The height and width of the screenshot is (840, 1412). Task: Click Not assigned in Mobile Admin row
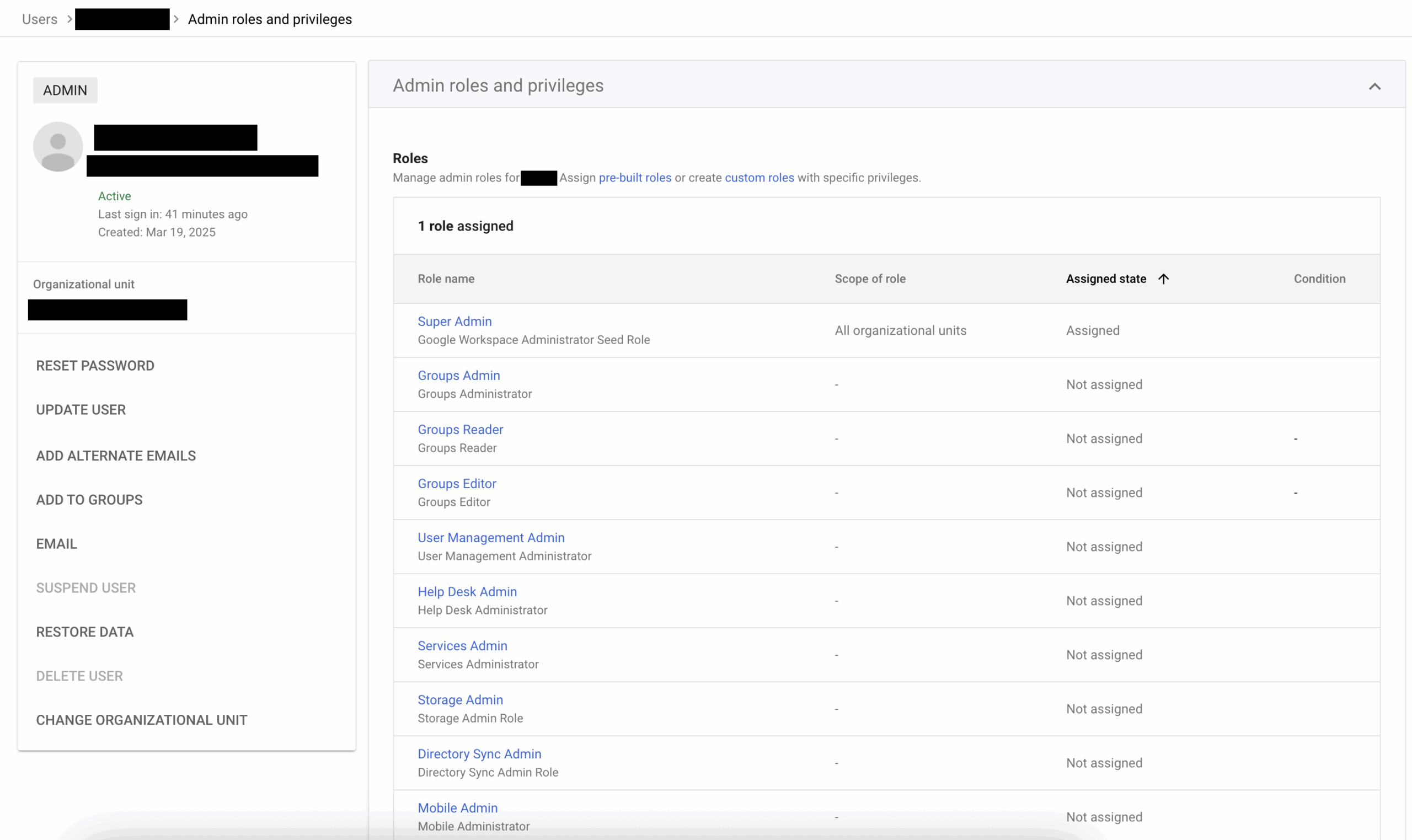1104,817
